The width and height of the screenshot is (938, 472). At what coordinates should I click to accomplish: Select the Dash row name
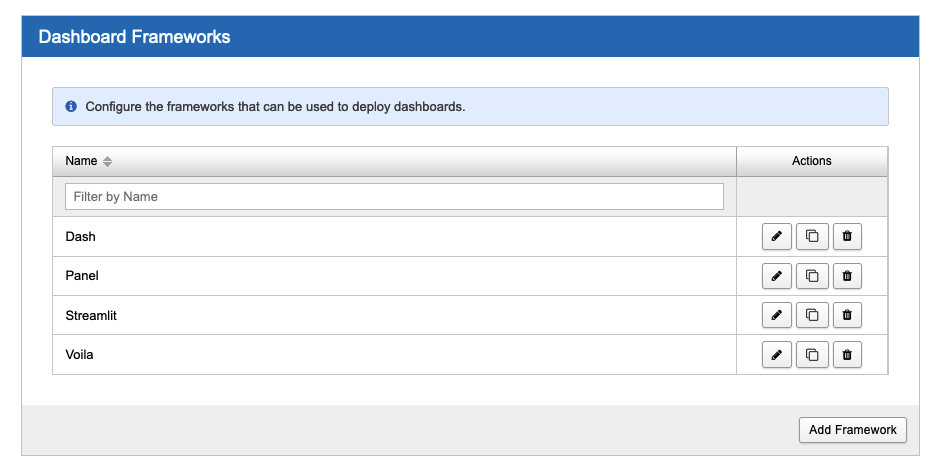point(80,237)
